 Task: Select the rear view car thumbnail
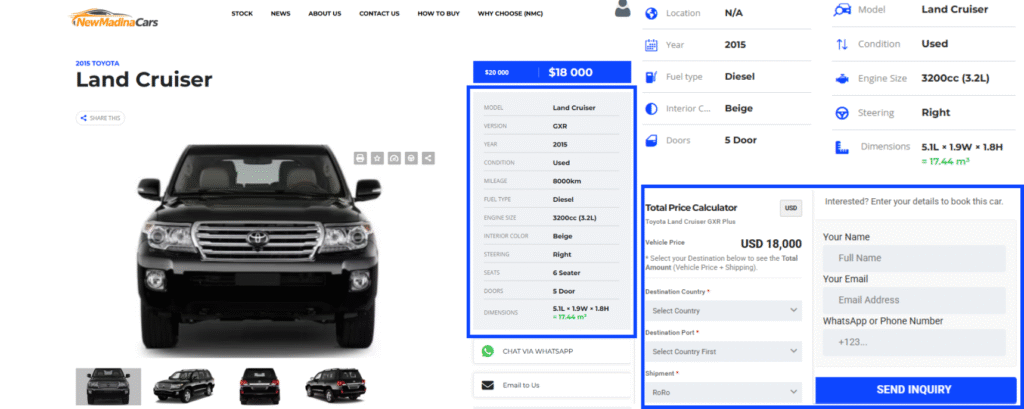(260, 385)
